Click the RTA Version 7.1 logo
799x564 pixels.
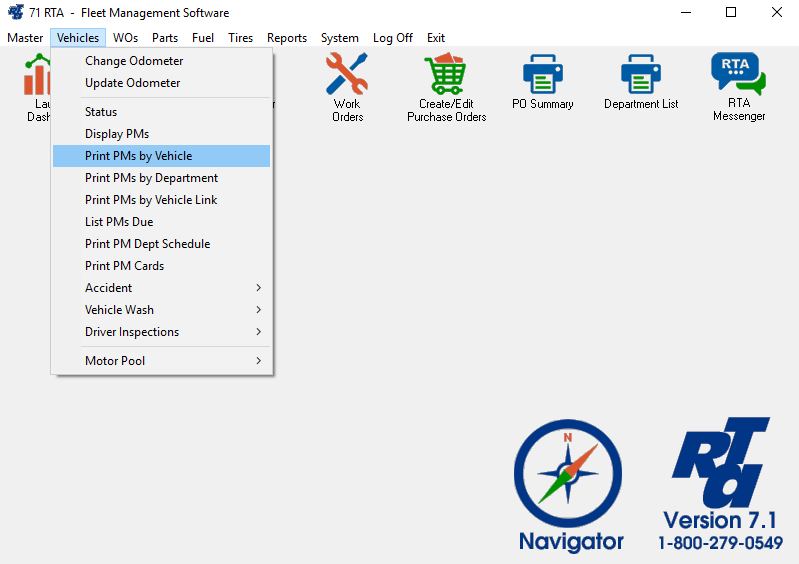(720, 470)
